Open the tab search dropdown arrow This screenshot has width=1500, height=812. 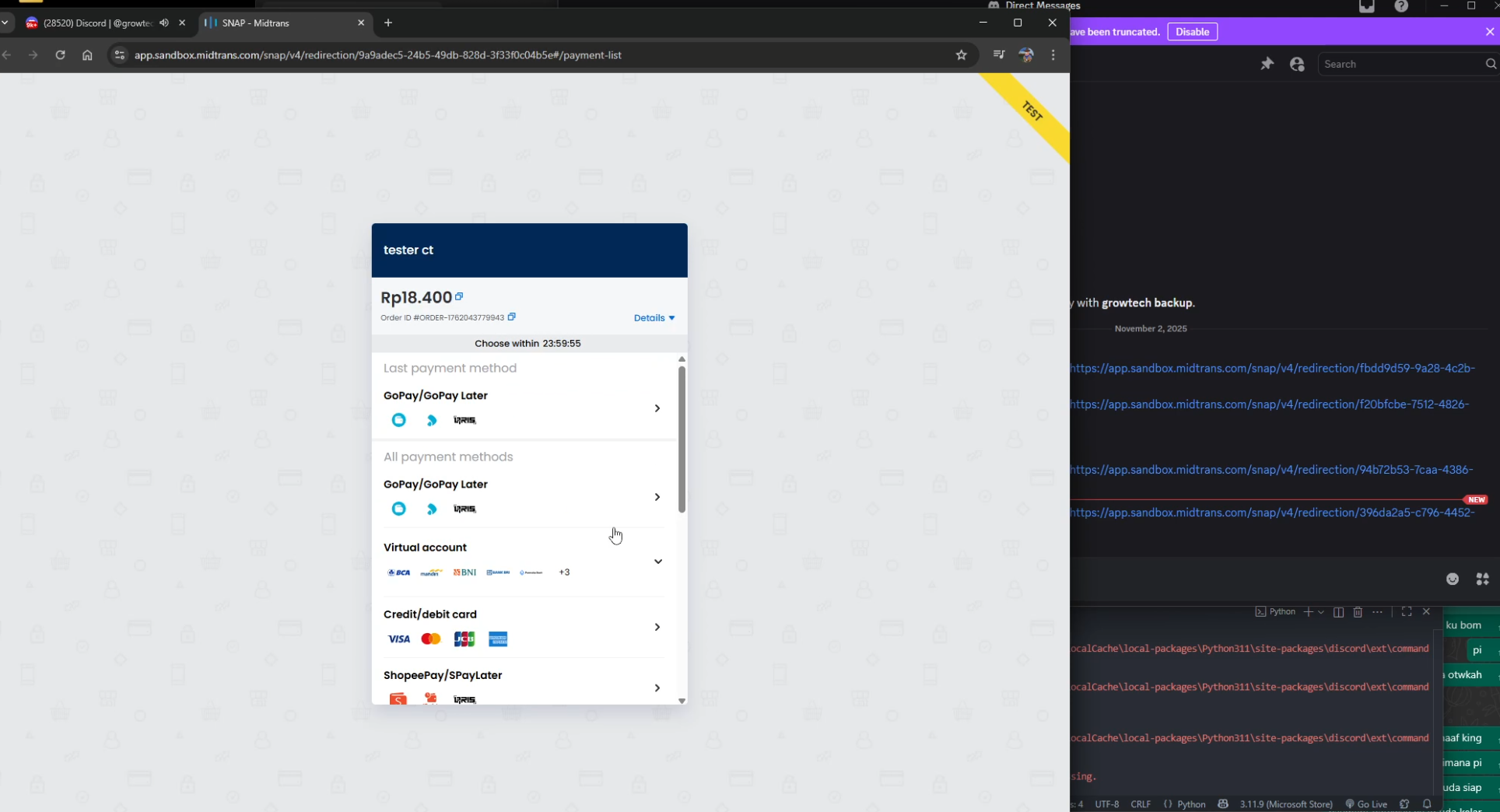(x=5, y=23)
